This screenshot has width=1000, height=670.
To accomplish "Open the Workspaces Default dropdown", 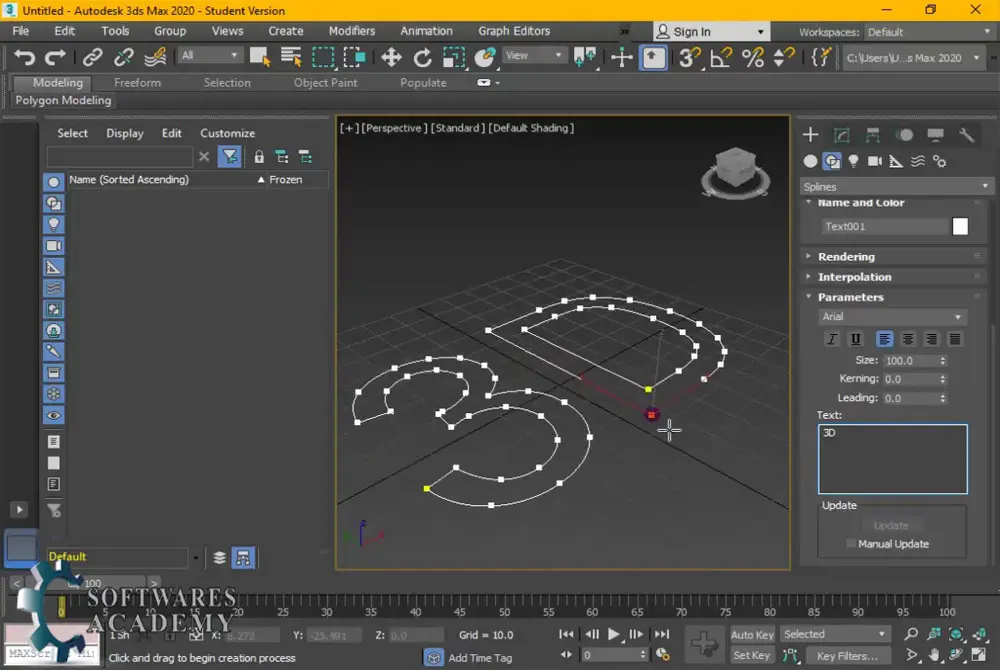I will coord(929,32).
